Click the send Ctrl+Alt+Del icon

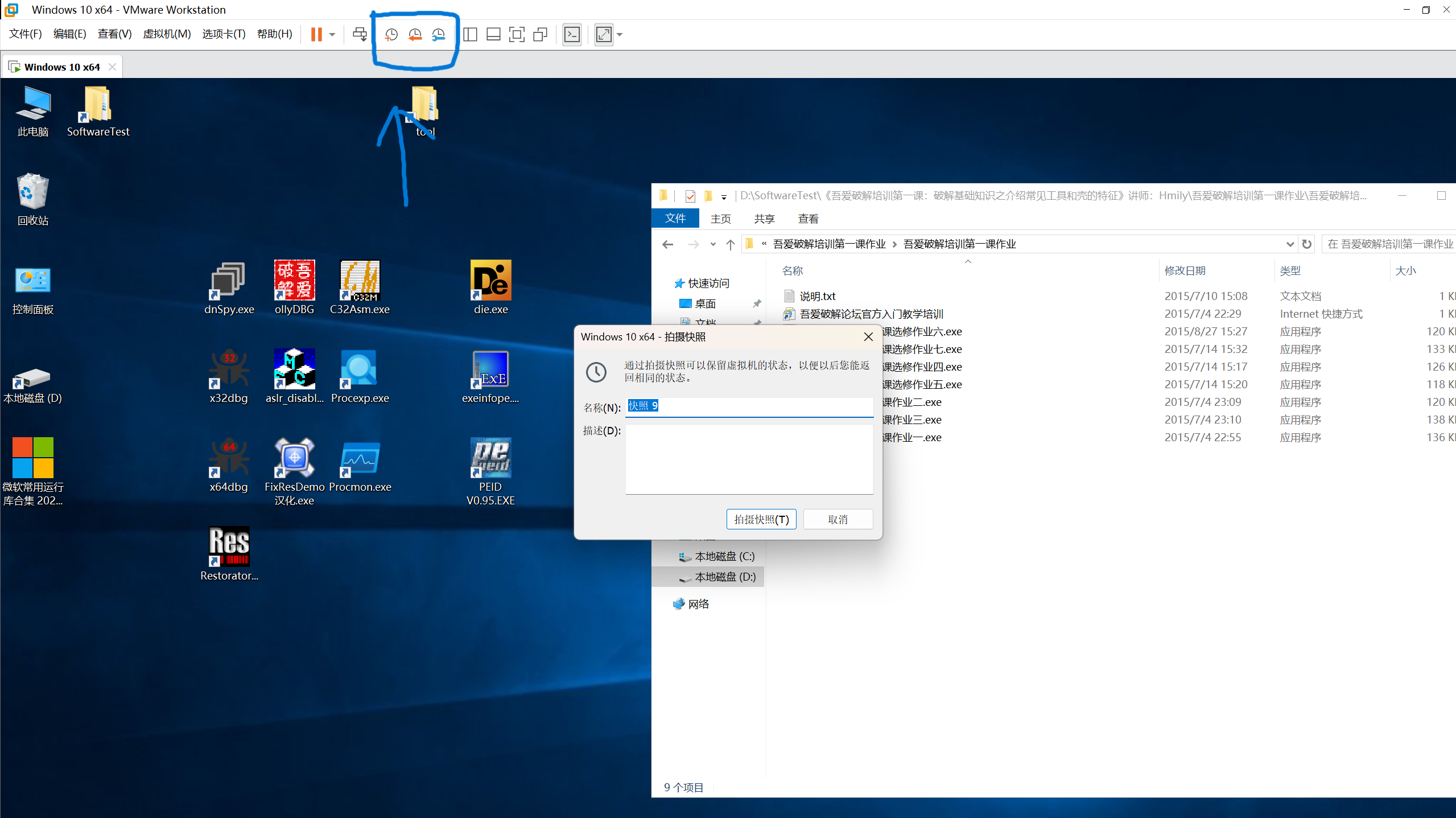(360, 35)
